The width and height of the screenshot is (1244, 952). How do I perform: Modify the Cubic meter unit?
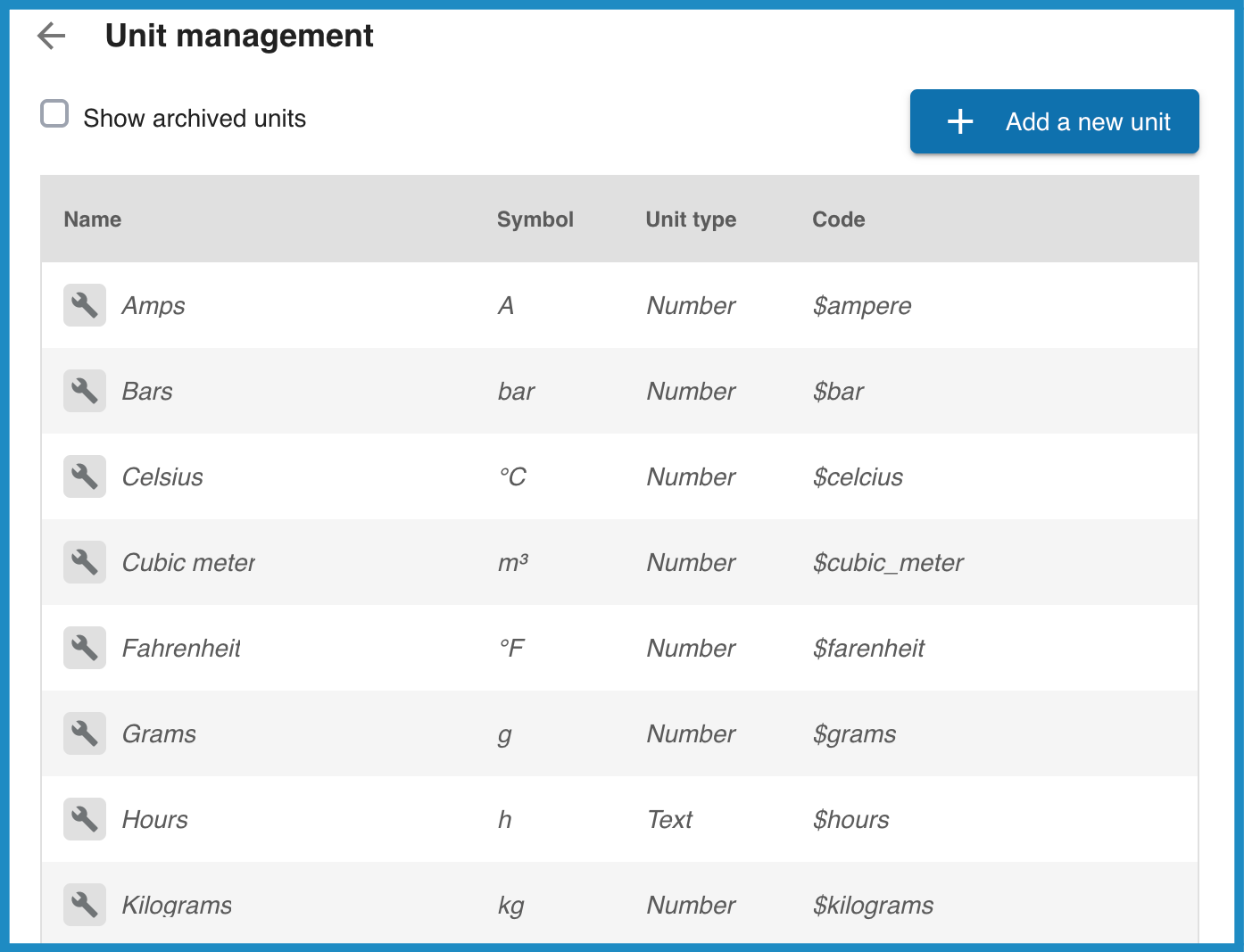coord(84,562)
